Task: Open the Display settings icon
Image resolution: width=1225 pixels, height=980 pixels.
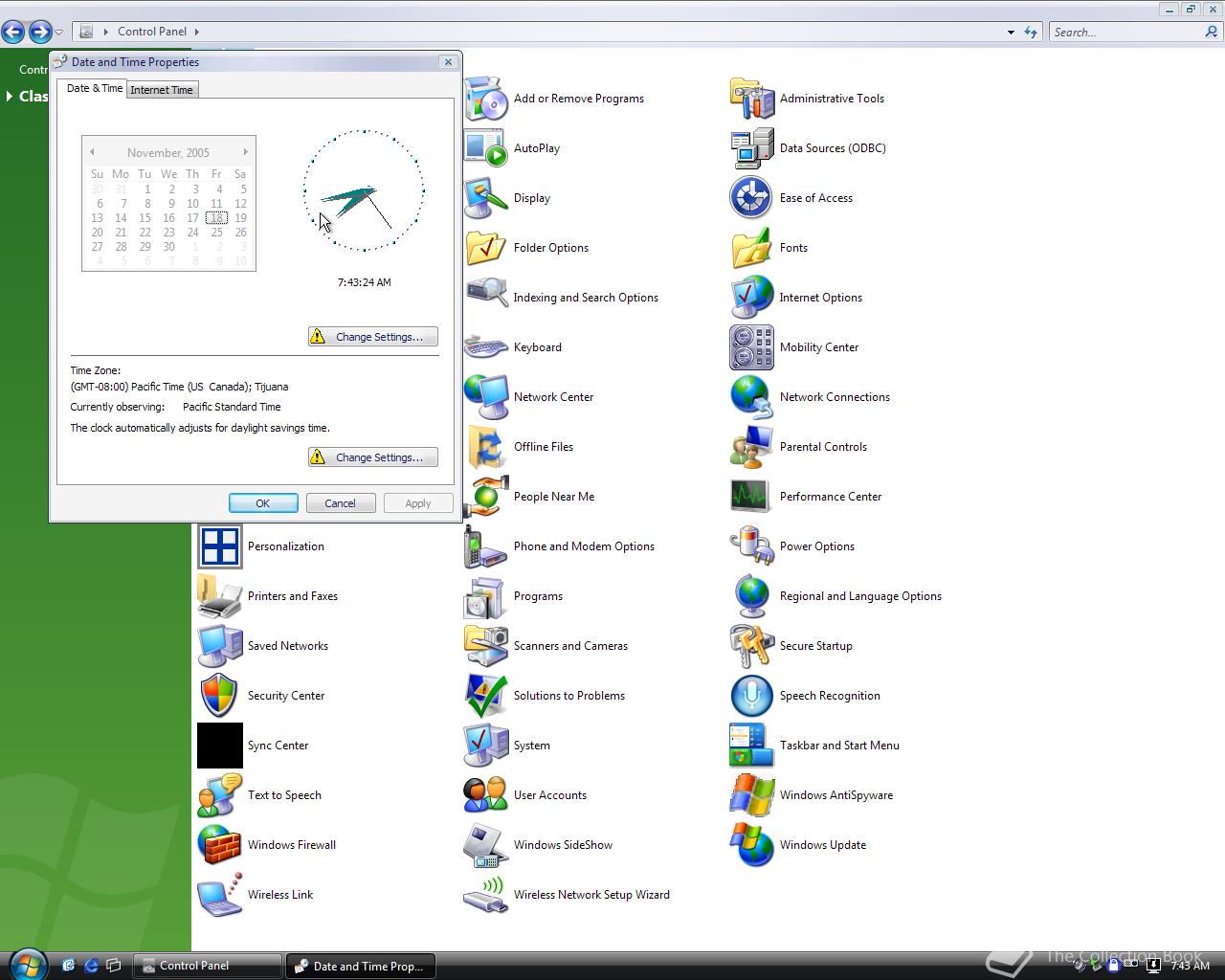Action: point(486,197)
